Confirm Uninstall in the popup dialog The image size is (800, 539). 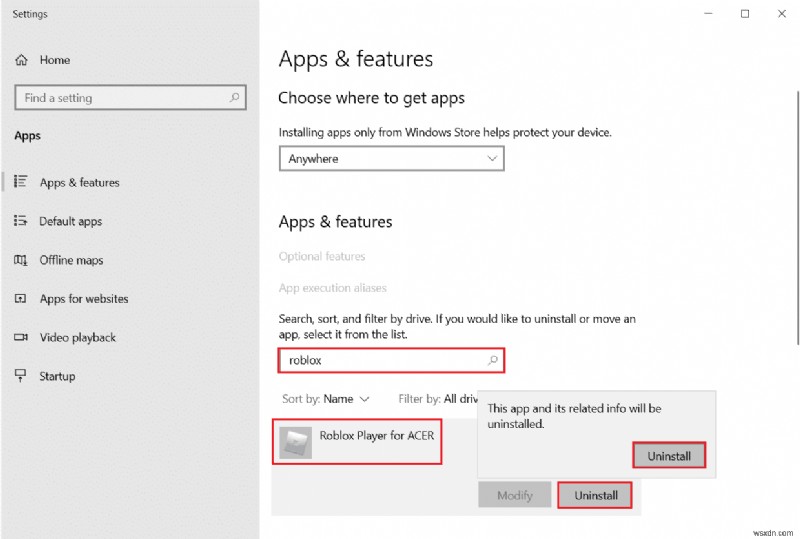(x=669, y=456)
